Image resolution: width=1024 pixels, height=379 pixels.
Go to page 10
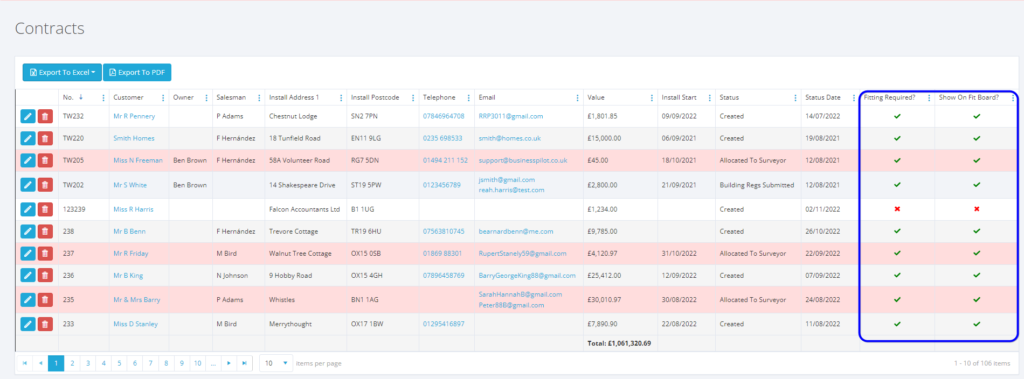click(197, 363)
